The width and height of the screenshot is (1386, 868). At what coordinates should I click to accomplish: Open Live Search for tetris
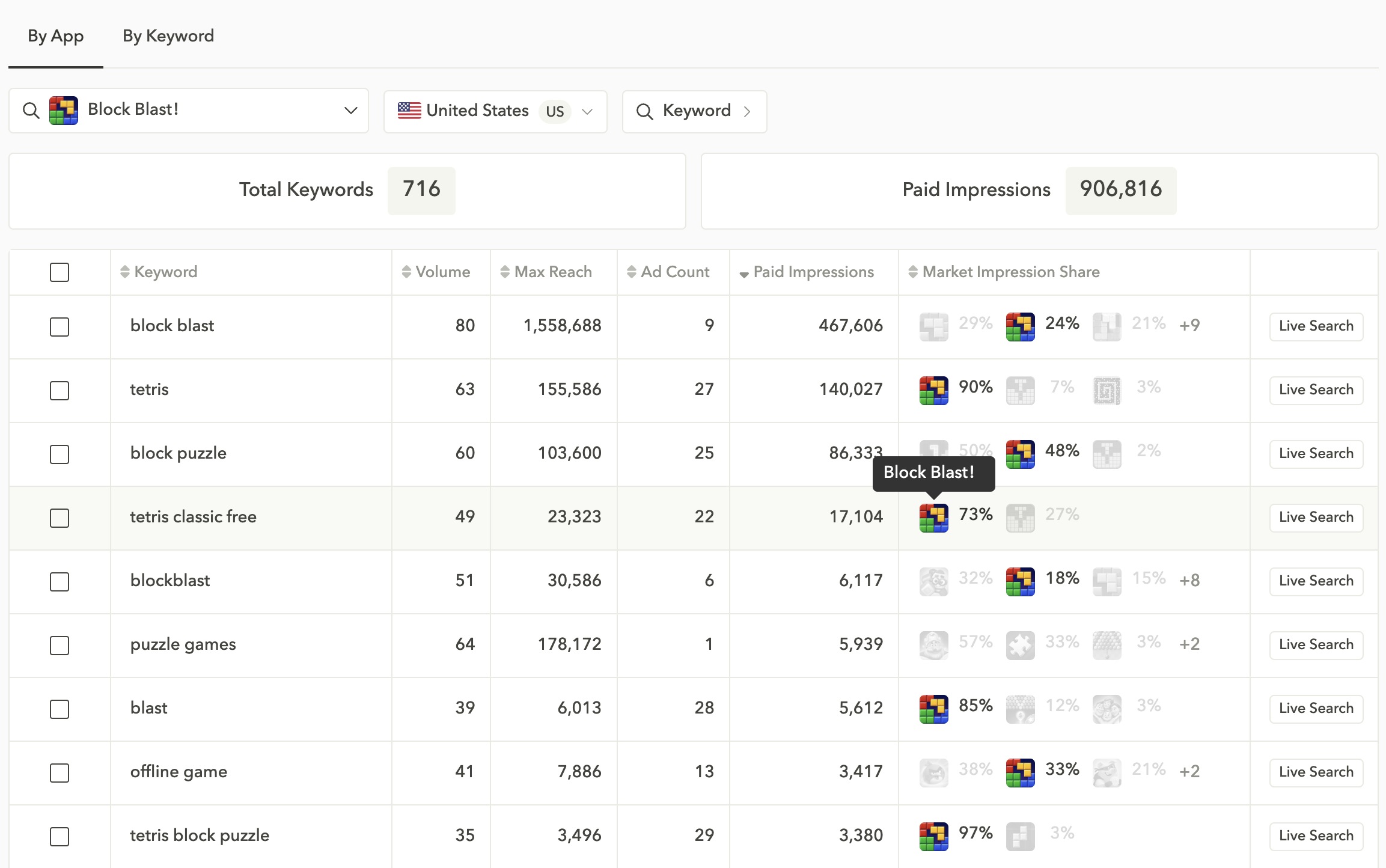point(1316,390)
